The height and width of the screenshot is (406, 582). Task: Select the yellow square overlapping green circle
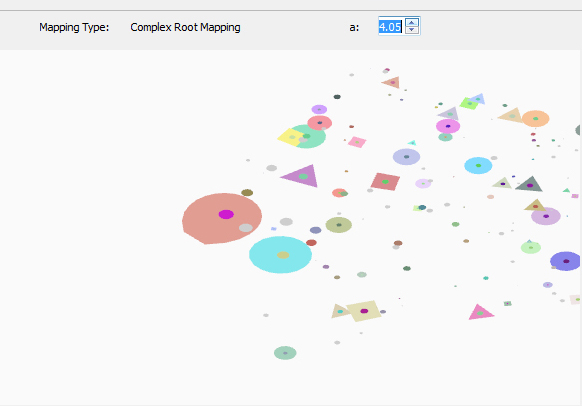coord(291,137)
